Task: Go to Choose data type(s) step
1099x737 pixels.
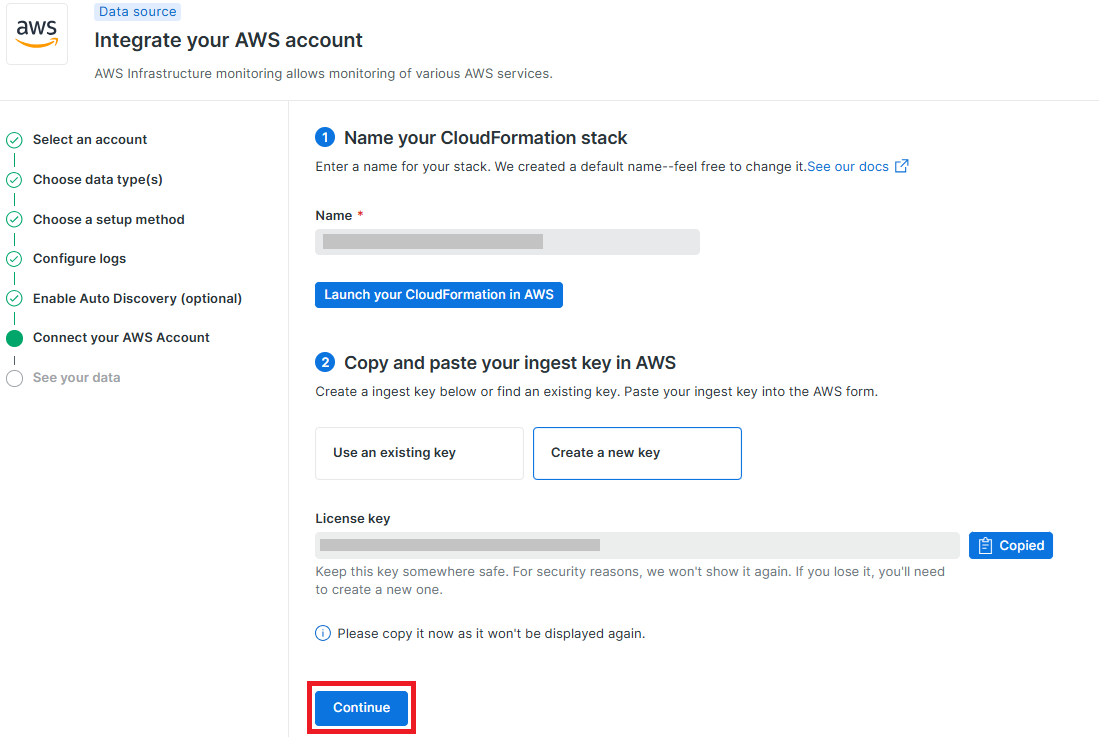Action: (97, 179)
